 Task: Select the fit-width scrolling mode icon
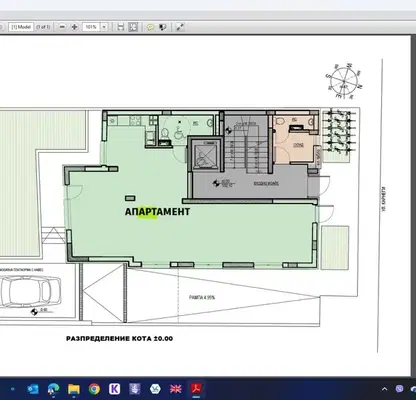(x=121, y=27)
